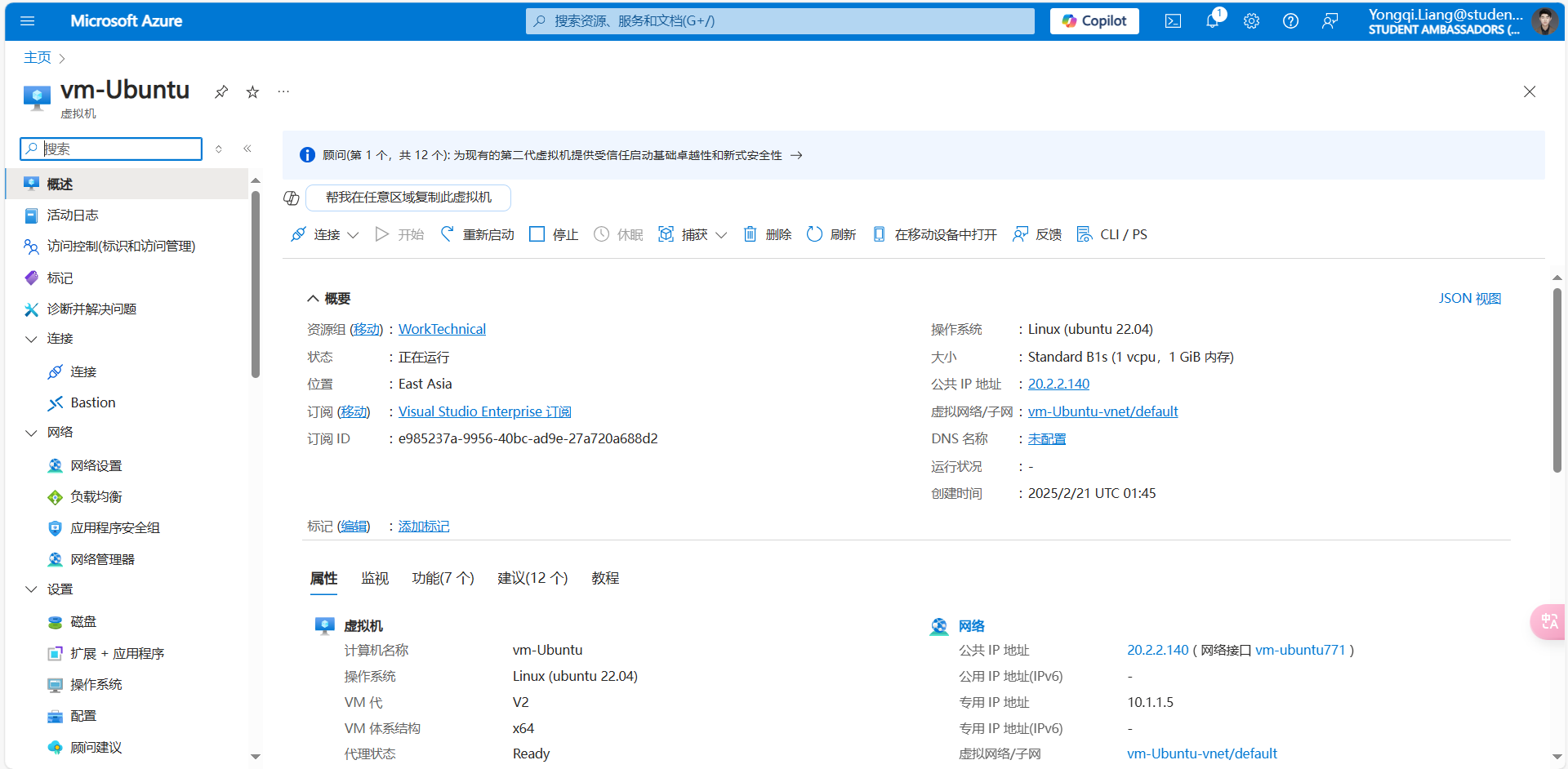Screen dimensions: 1568x769
Task: Open the Copilot button
Action: coord(1094,21)
